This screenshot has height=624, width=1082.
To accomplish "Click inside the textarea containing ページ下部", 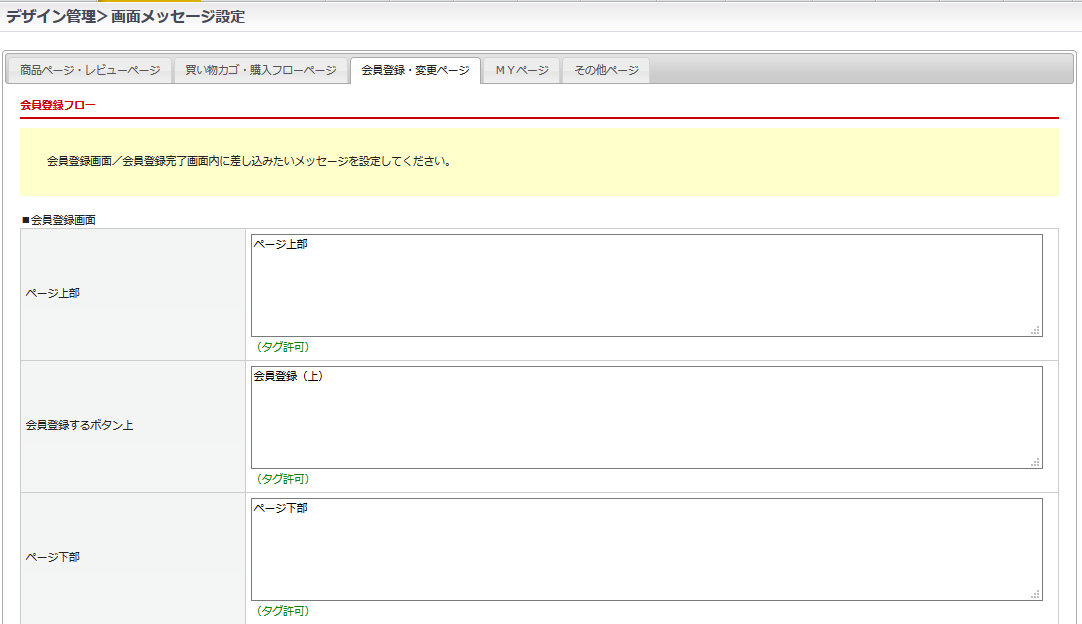I will click(646, 550).
